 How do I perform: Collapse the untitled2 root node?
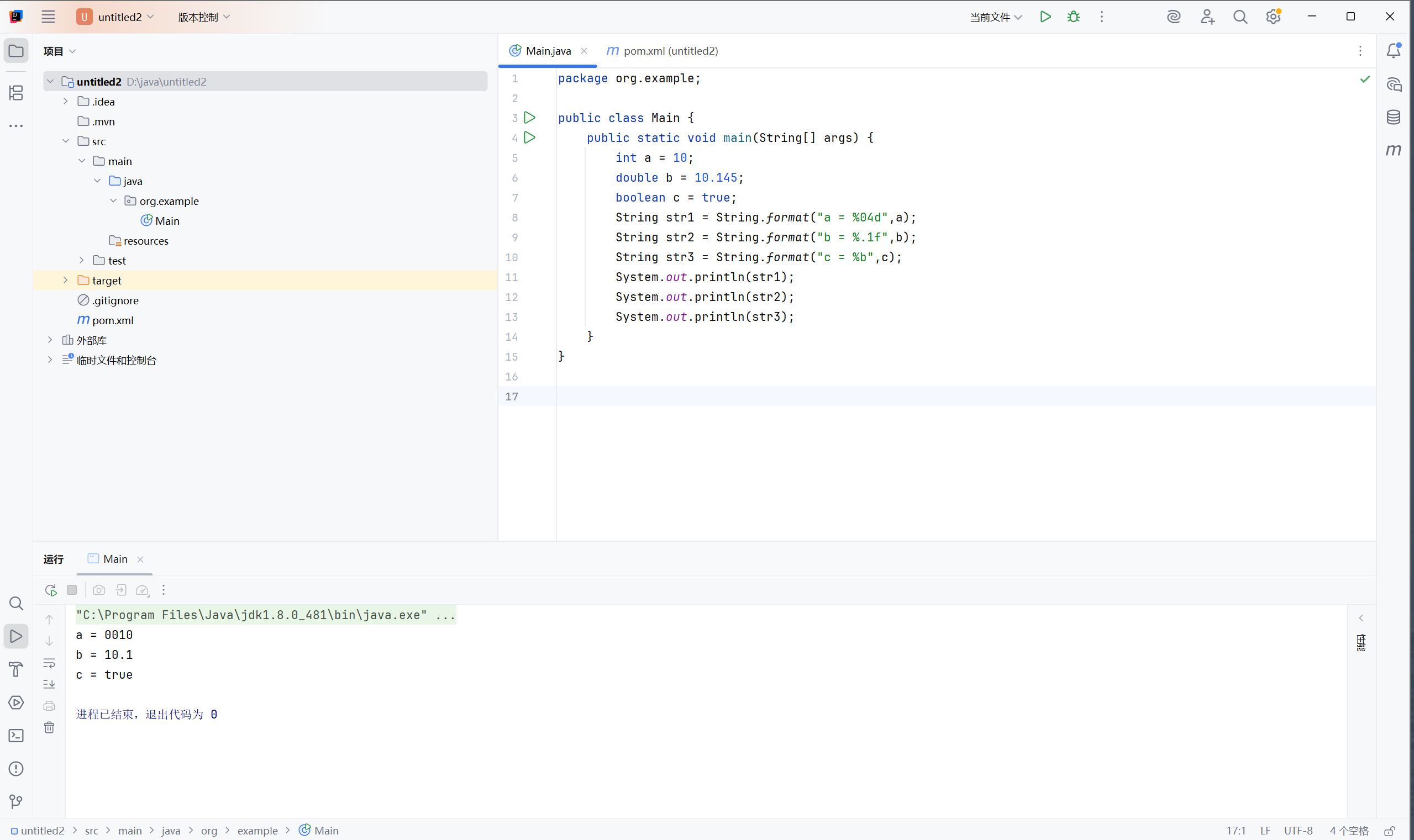pos(50,82)
